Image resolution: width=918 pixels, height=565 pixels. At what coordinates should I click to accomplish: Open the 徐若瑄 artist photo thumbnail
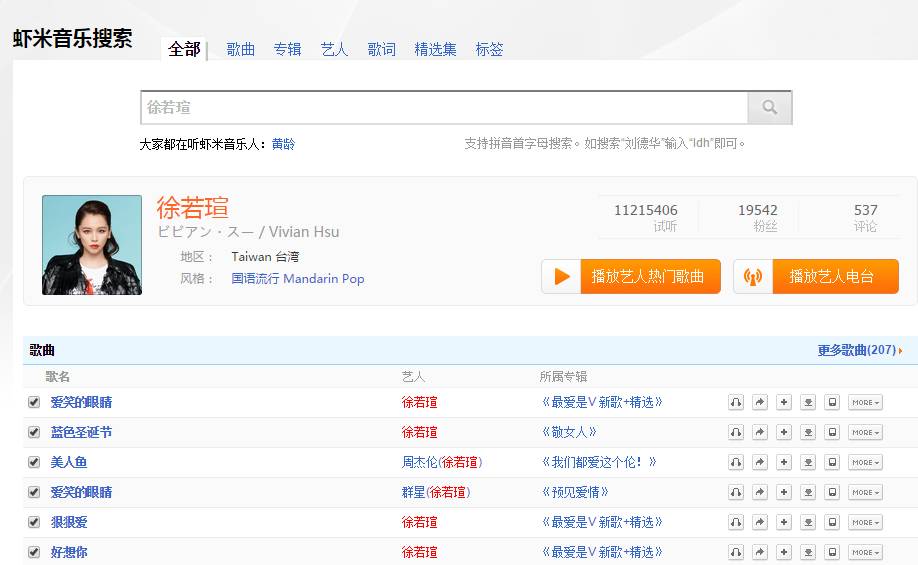(92, 245)
